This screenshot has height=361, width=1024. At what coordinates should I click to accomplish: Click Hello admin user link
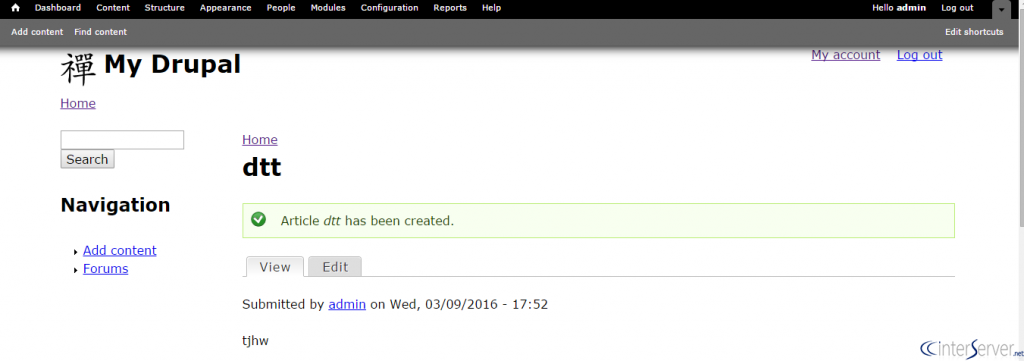(x=899, y=8)
